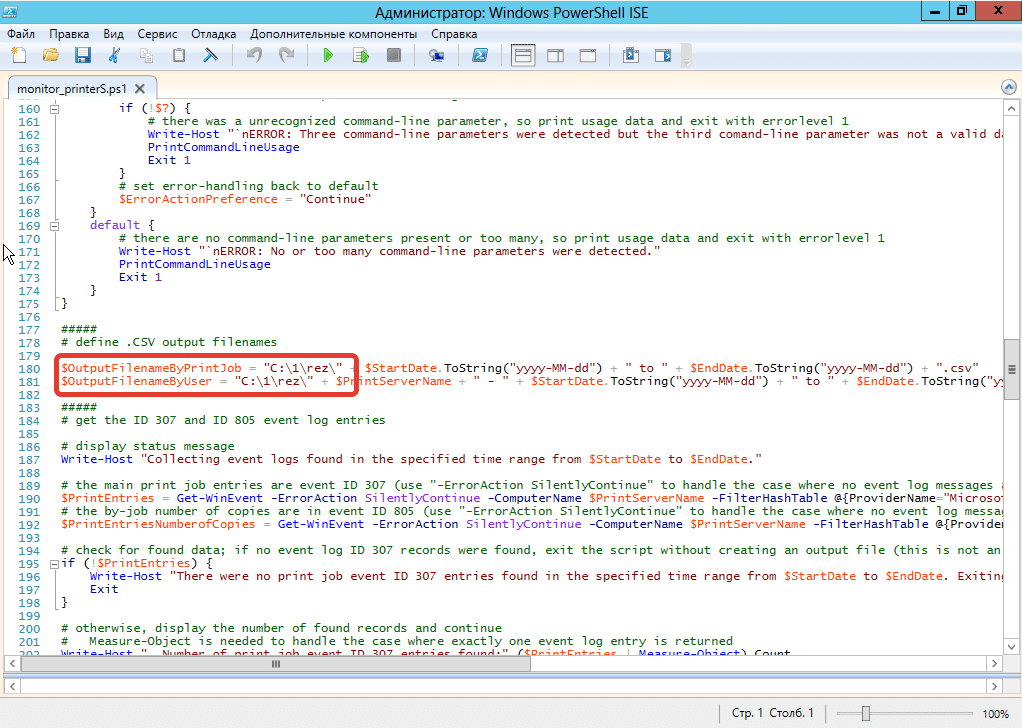The width and height of the screenshot is (1022, 728).
Task: Toggle Show Script Pane Right layout
Action: pos(557,55)
